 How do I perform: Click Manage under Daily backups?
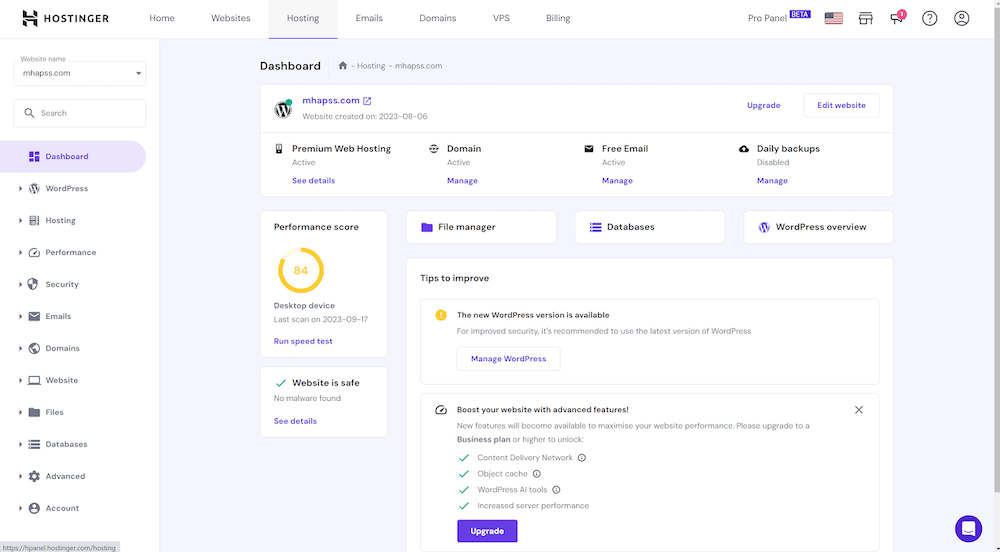[x=772, y=181]
